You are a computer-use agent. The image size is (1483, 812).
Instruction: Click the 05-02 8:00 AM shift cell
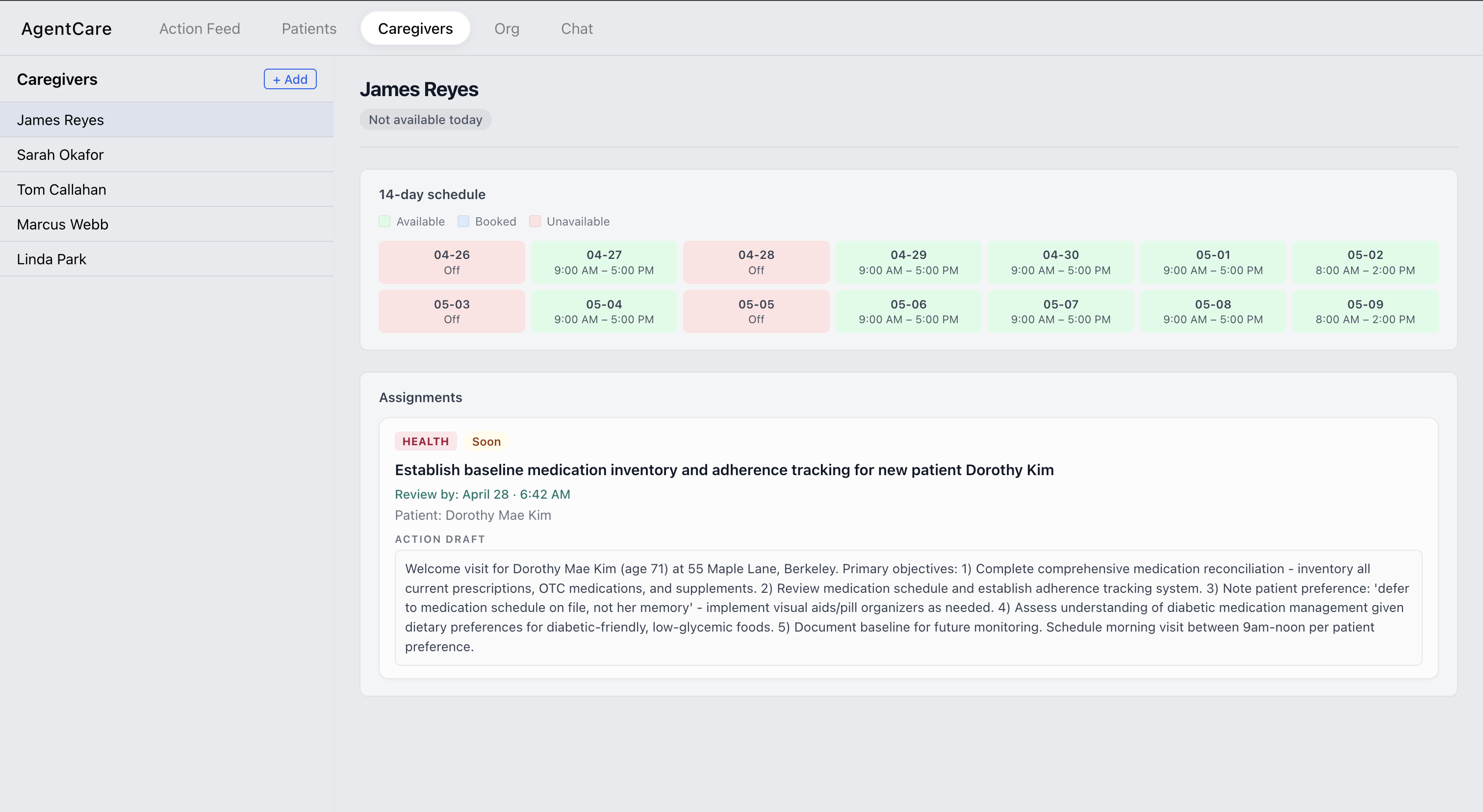tap(1364, 262)
